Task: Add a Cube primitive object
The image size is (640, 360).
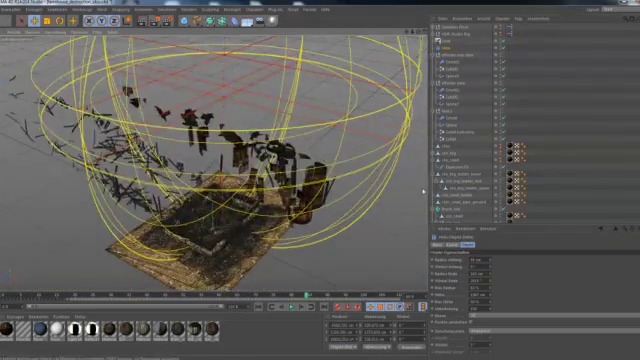Action: click(x=184, y=21)
